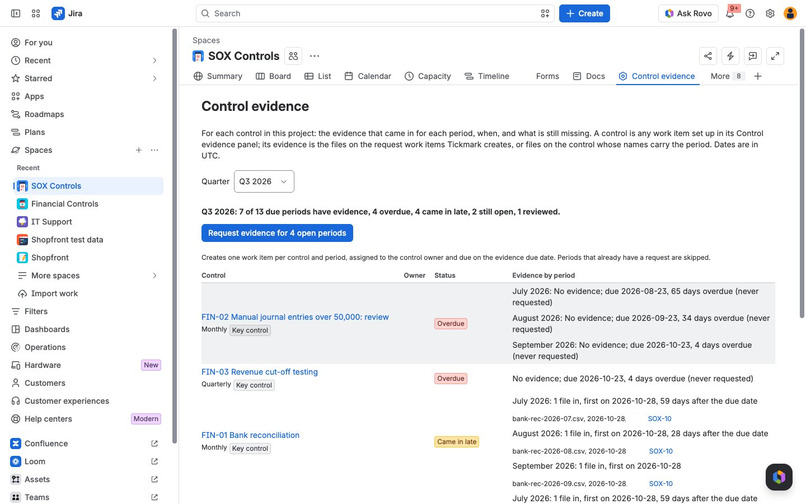The width and height of the screenshot is (806, 504).
Task: Click Request evidence for 4 open periods
Action: pyautogui.click(x=277, y=233)
